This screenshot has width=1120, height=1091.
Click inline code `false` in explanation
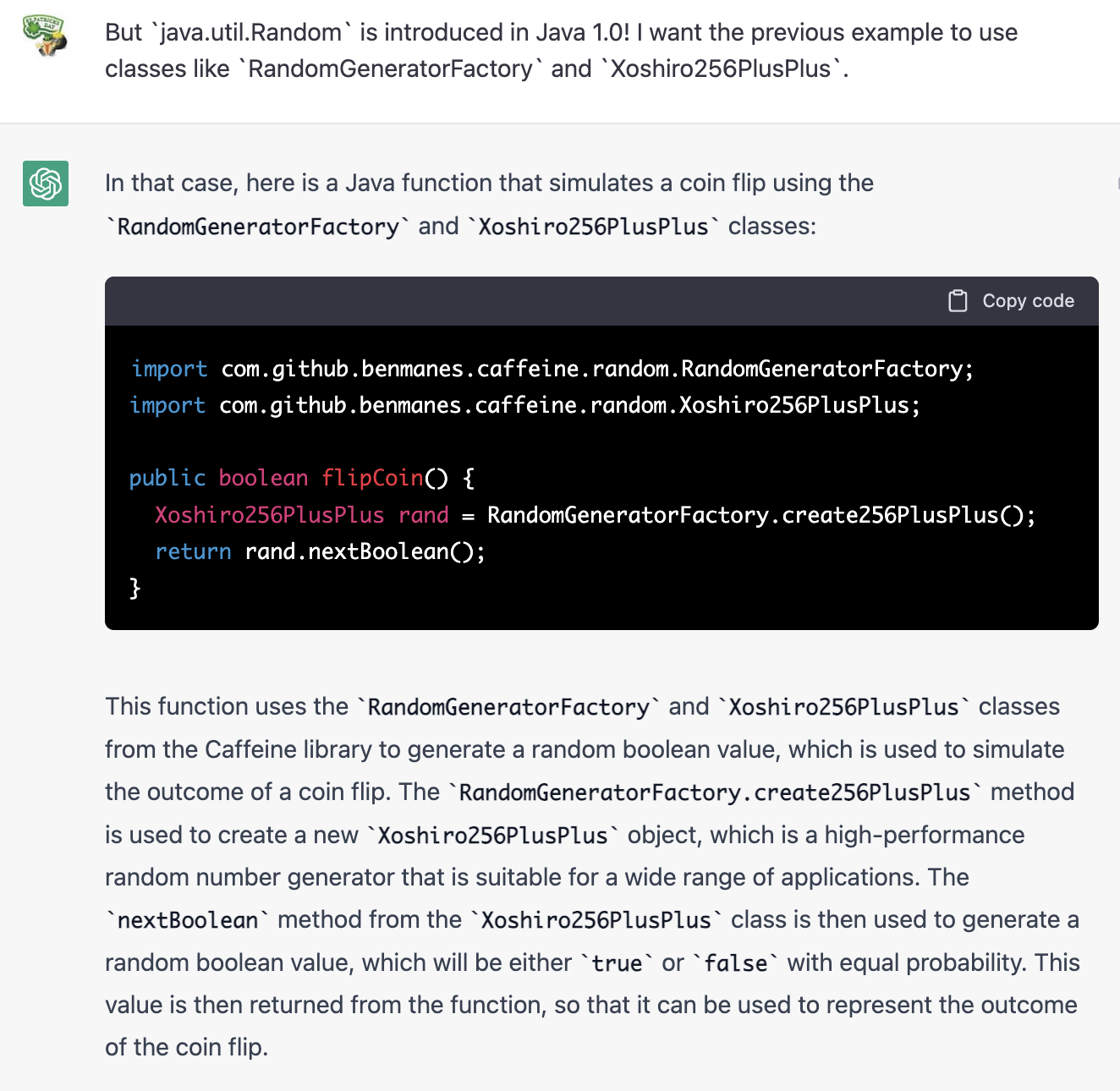735,963
